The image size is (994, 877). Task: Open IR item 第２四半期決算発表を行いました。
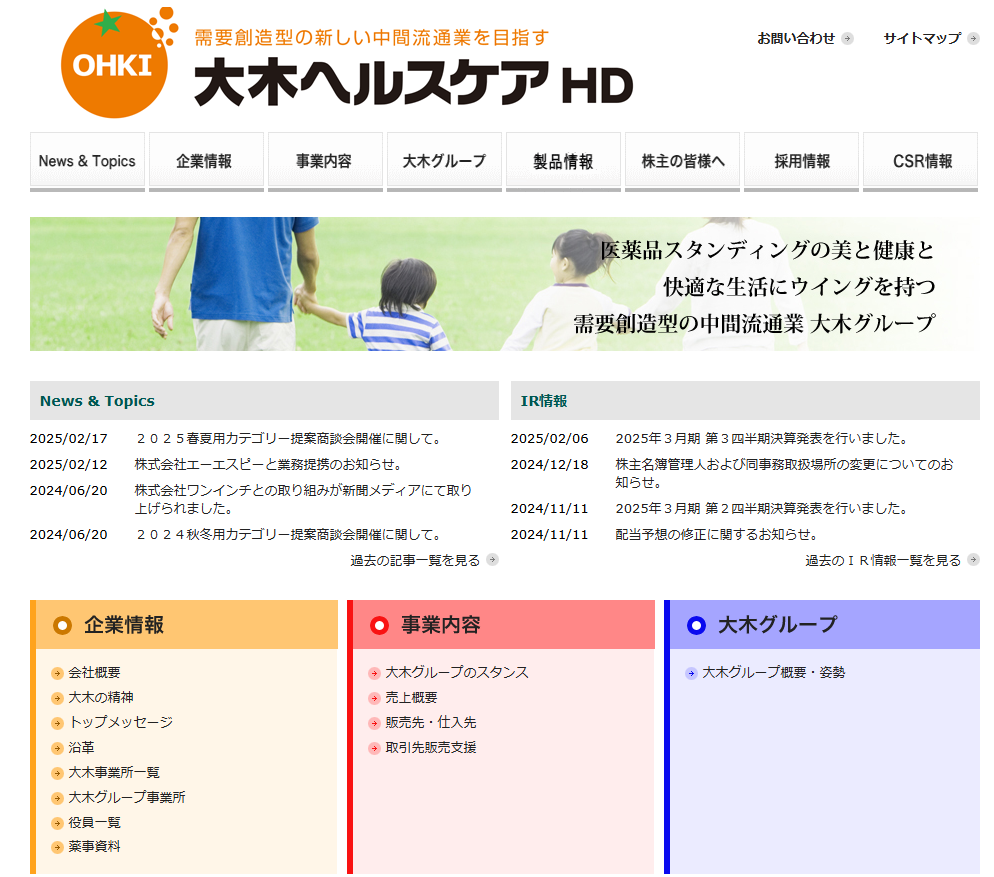762,509
